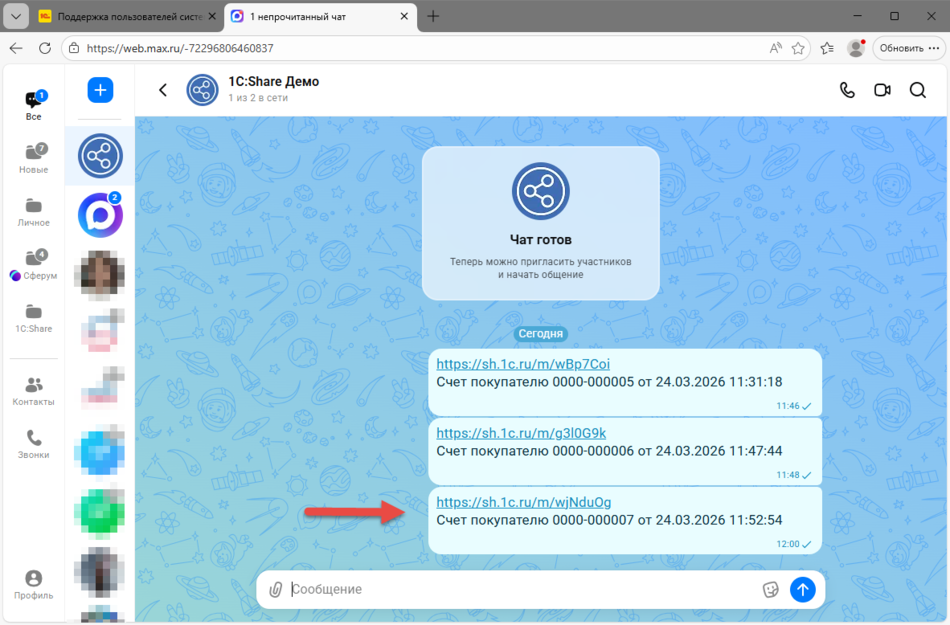Switch to the Новые chats folder
Screen dimensions: 950x625
pos(34,158)
